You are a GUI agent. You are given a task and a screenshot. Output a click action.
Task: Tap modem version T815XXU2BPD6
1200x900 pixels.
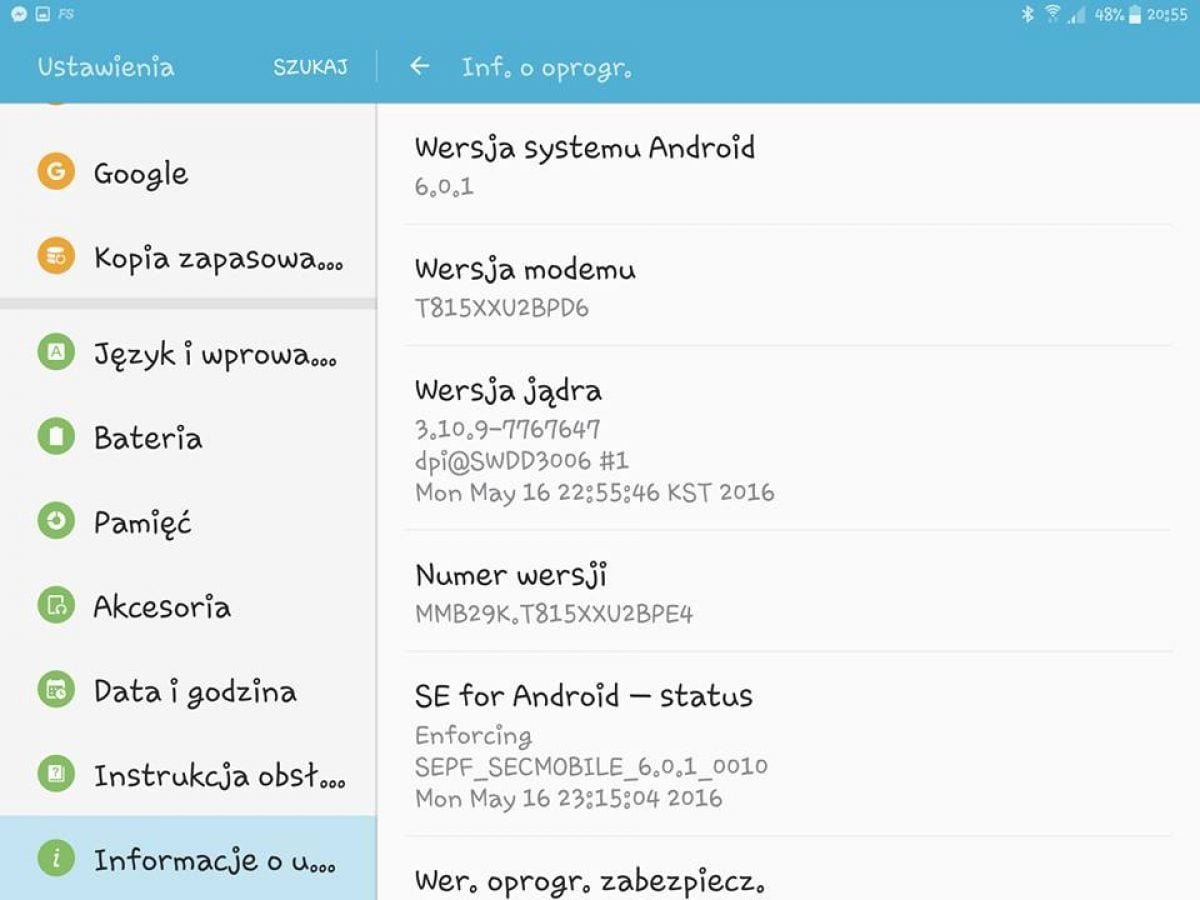[502, 307]
